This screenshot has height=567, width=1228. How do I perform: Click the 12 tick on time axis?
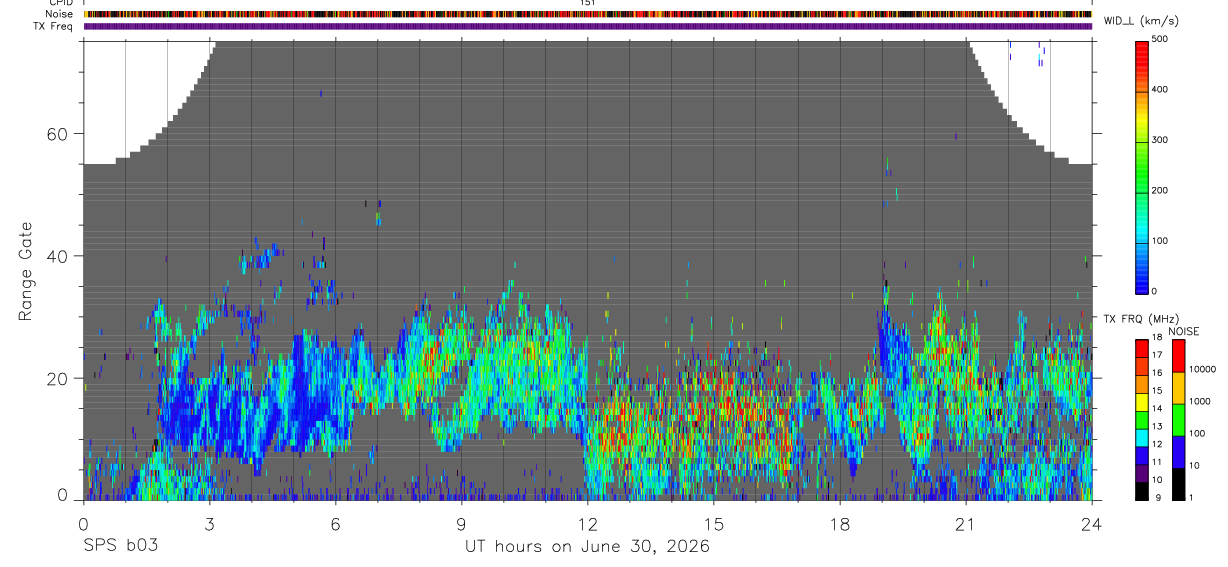pyautogui.click(x=587, y=525)
